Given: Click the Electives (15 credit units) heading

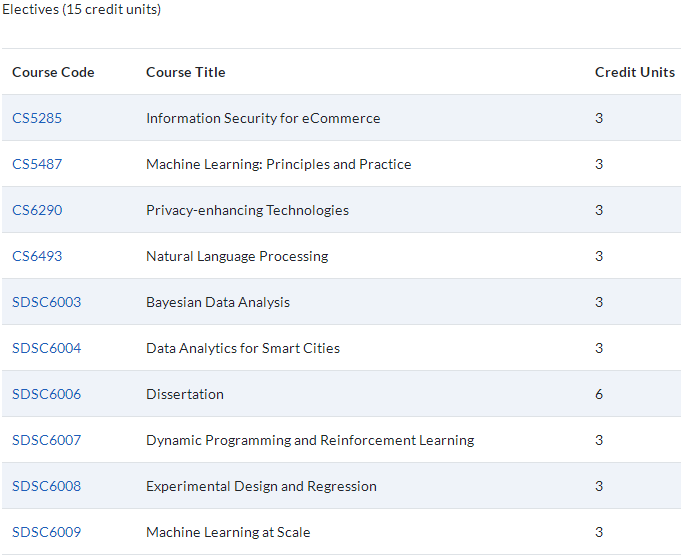Looking at the screenshot, I should (82, 10).
